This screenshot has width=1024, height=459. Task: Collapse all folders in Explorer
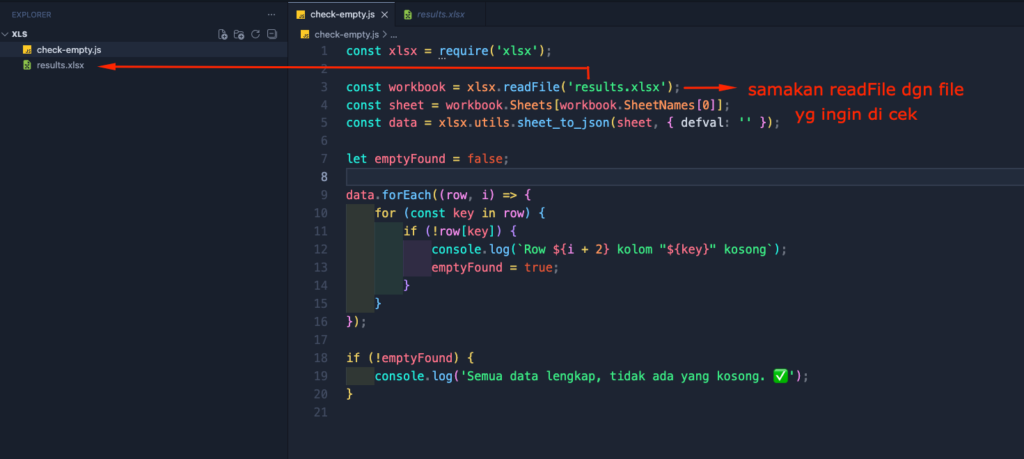pos(271,34)
